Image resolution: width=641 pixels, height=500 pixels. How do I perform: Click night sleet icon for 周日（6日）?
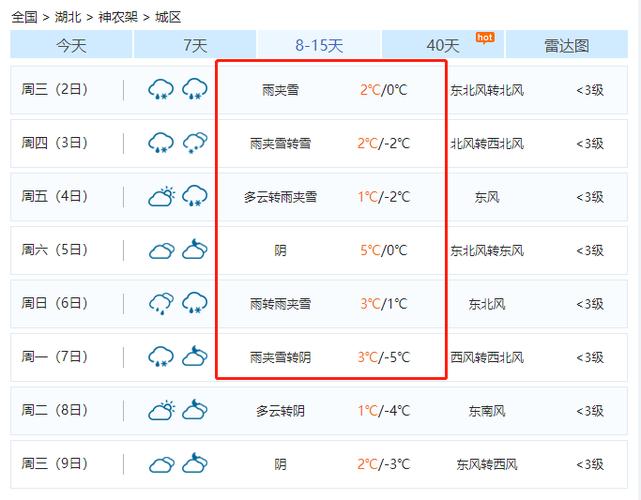point(195,303)
